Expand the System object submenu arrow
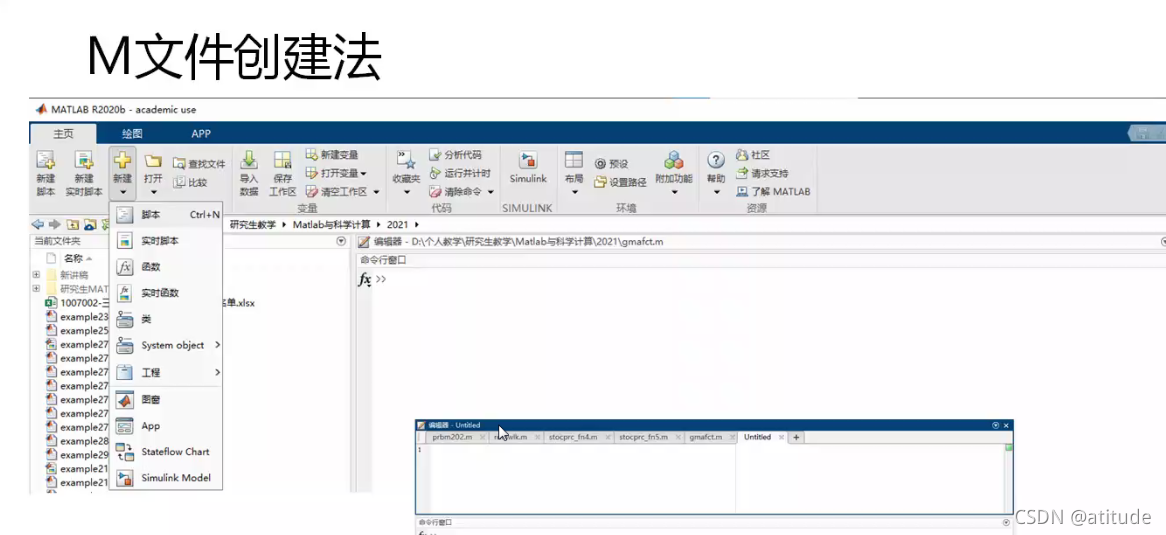The height and width of the screenshot is (535, 1166). point(217,345)
